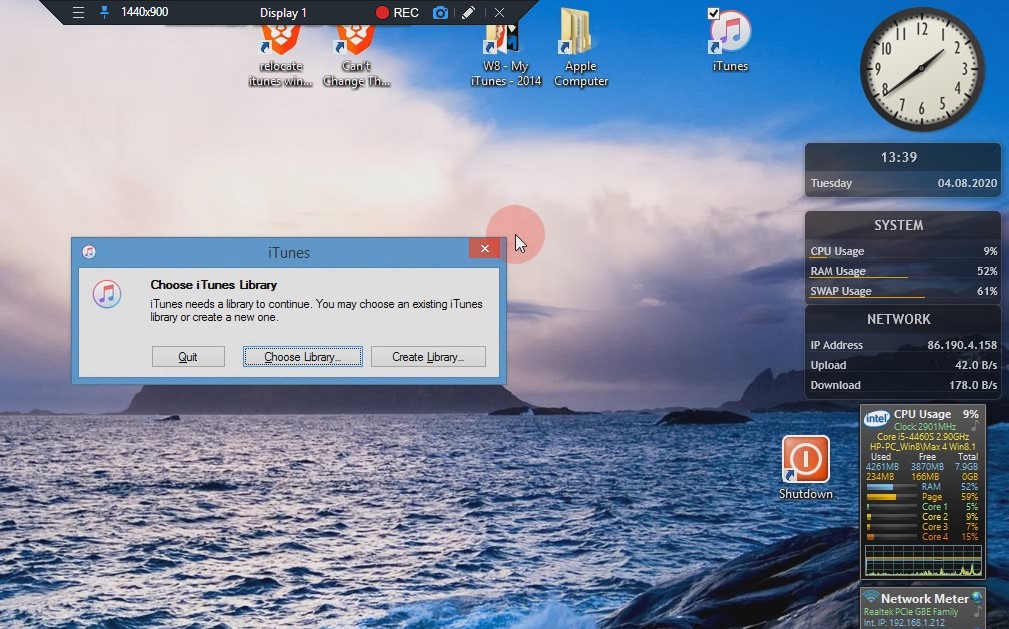Screen dimensions: 1009x629
Task: Open the 'Can't Change Th...' desktop shortcut
Action: (x=356, y=57)
